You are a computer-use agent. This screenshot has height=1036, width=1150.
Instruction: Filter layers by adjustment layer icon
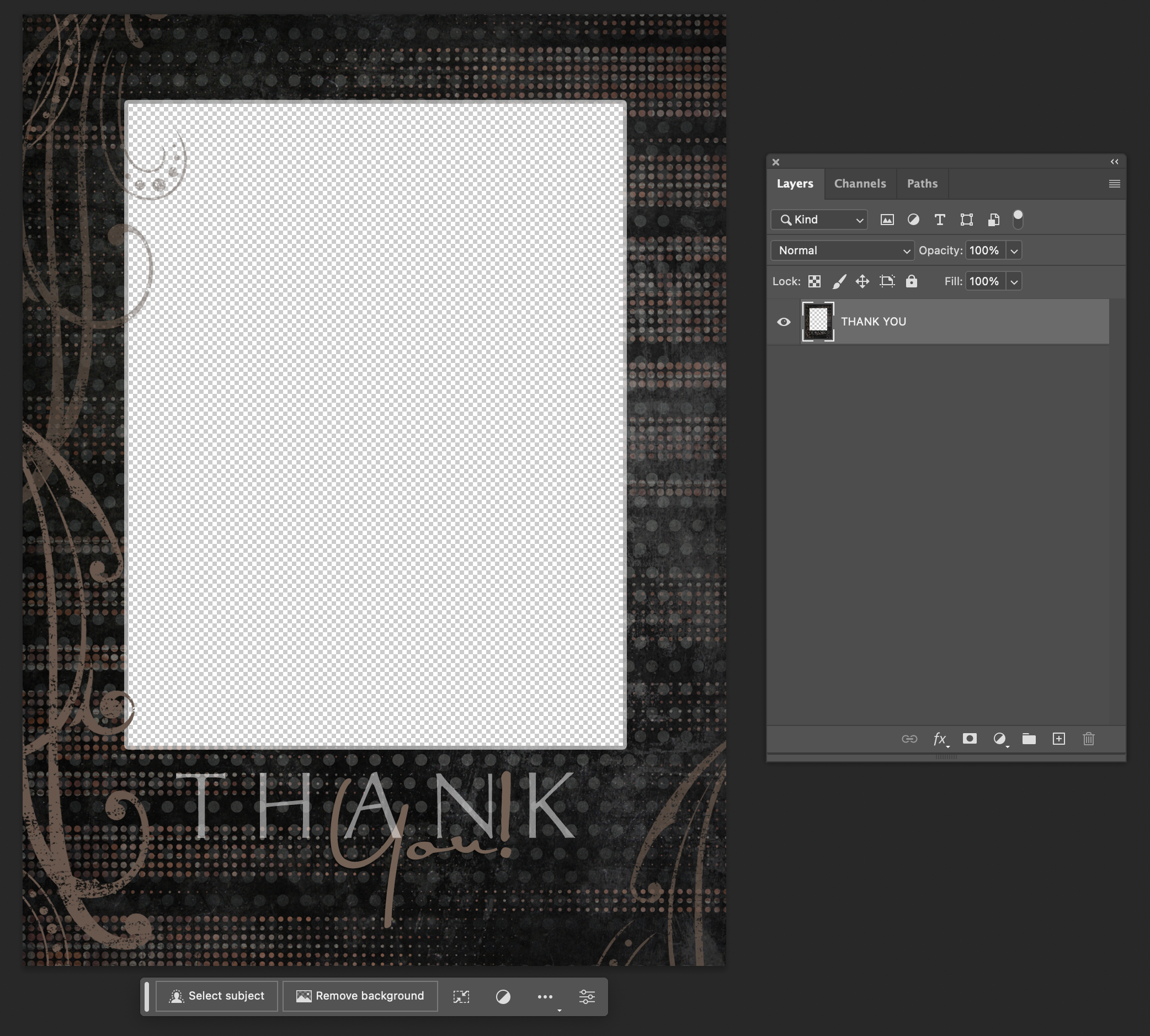click(913, 220)
